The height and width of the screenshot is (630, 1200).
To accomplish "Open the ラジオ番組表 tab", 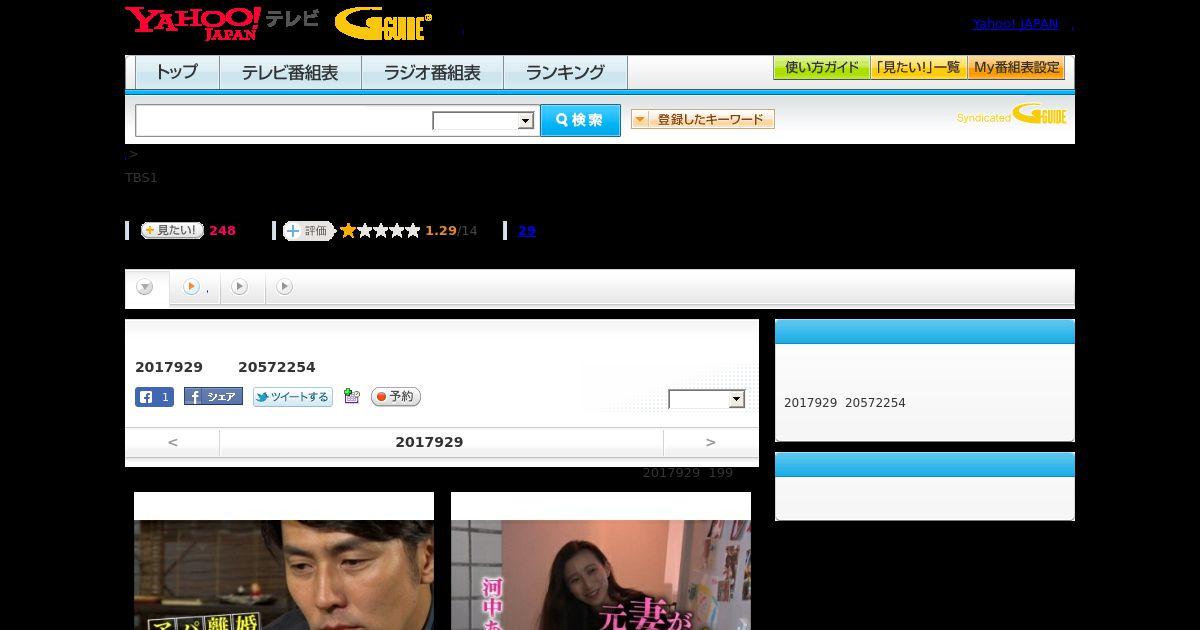I will click(432, 72).
